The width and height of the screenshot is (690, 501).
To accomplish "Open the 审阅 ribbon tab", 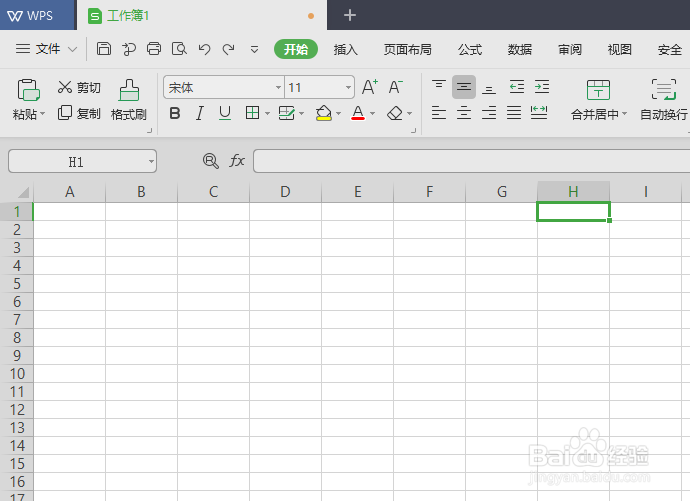I will click(570, 49).
